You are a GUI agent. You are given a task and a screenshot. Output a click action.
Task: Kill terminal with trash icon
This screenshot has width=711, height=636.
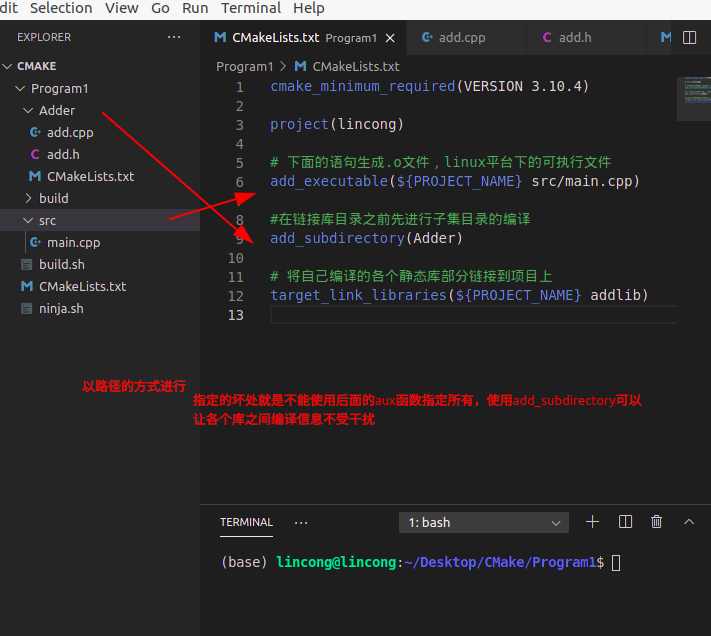657,522
